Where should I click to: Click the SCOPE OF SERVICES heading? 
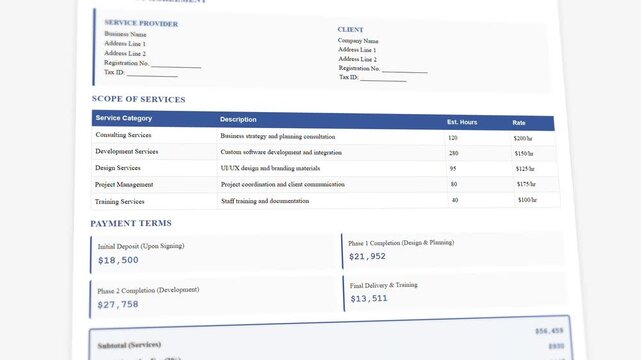click(139, 99)
